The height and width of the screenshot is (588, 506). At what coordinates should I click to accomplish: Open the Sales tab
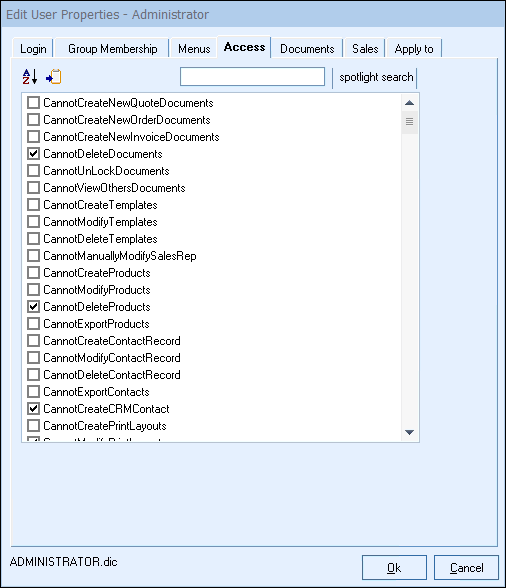coord(365,48)
